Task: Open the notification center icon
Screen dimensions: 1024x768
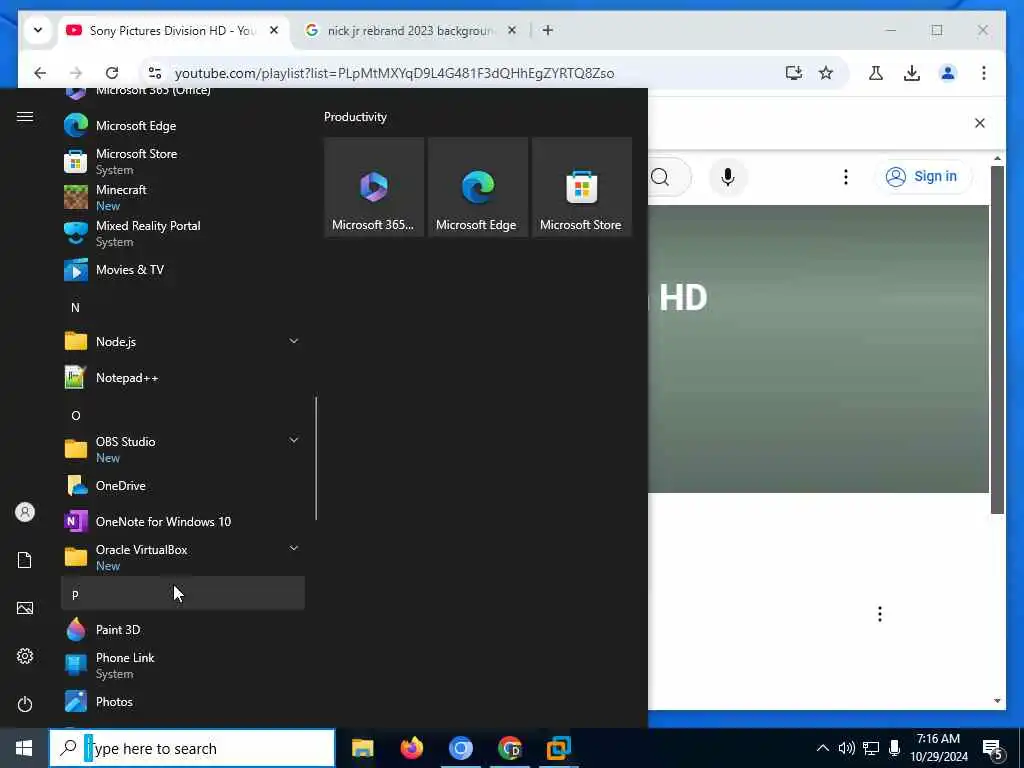Action: coord(993,749)
